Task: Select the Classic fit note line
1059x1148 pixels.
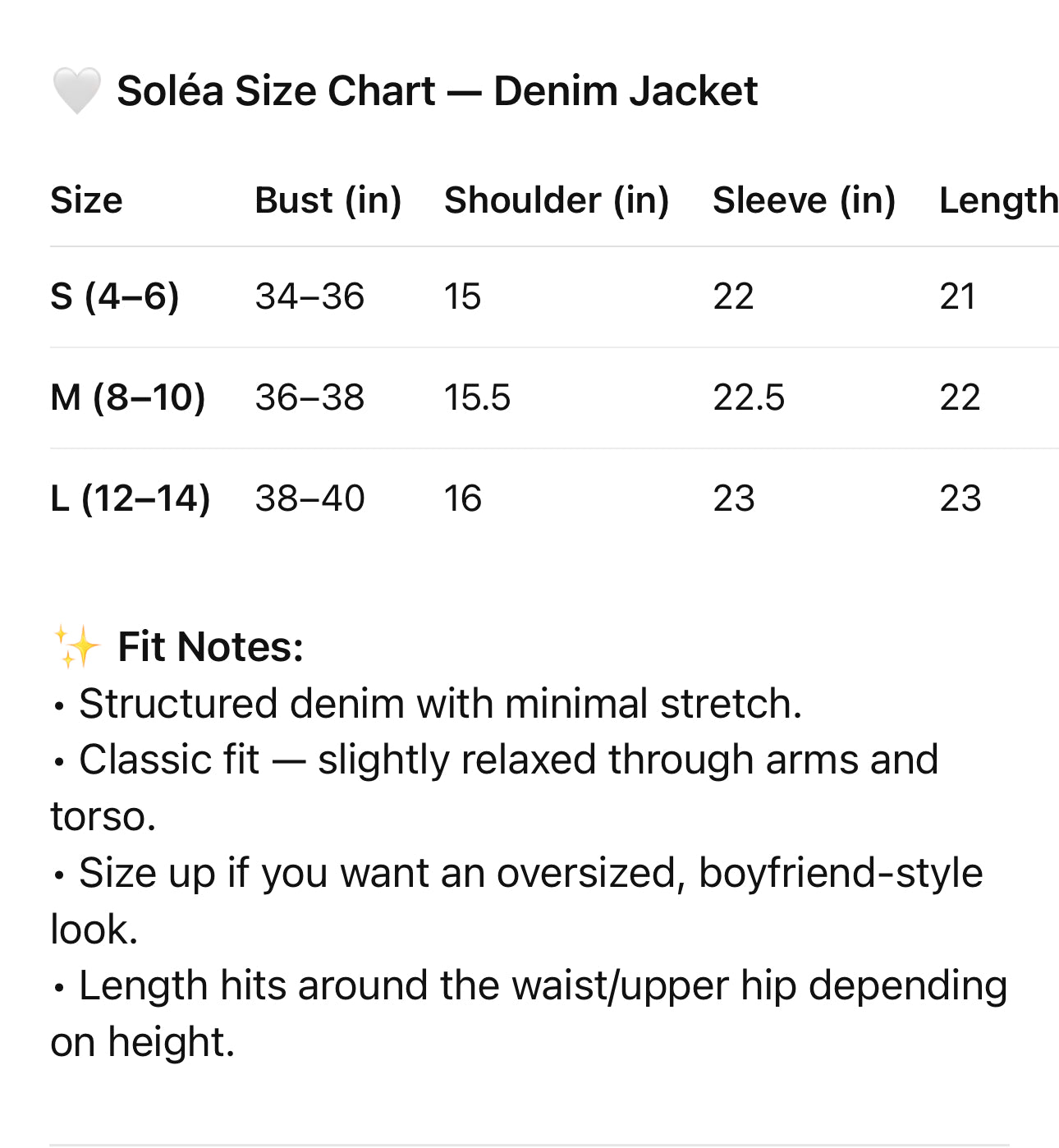Action: (507, 760)
